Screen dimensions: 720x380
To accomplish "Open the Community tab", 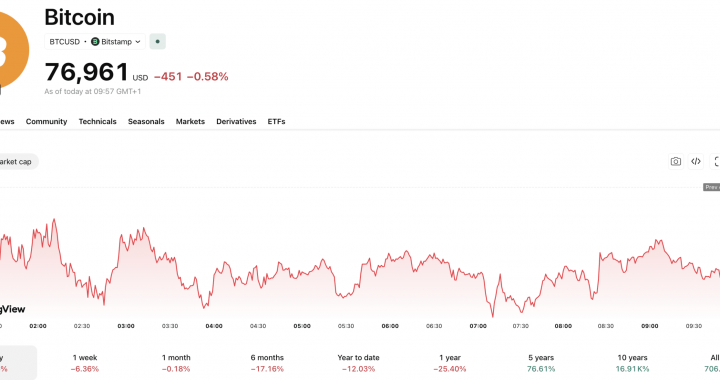I will click(x=46, y=122).
